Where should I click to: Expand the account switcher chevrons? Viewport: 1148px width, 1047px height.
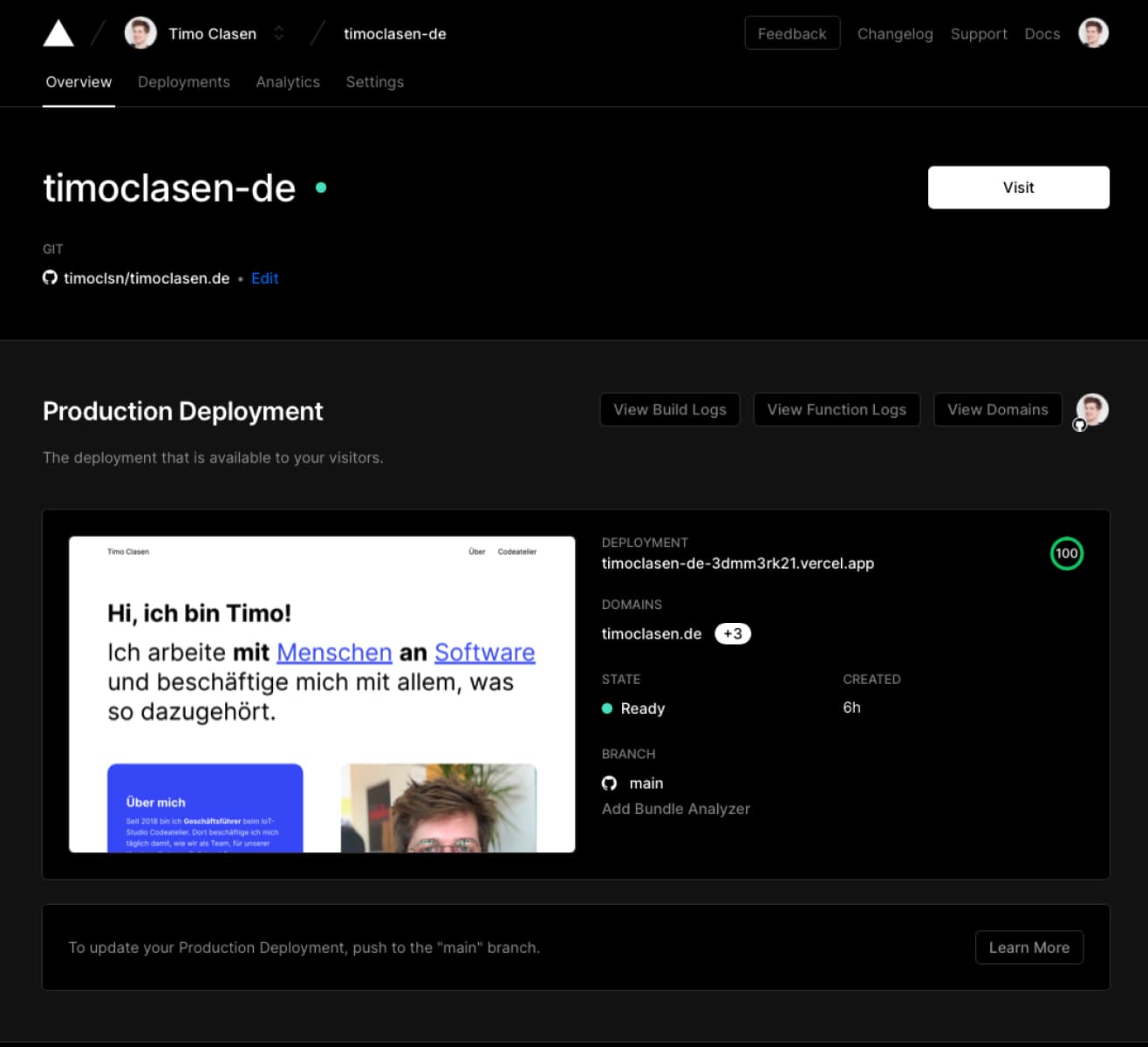pos(279,34)
